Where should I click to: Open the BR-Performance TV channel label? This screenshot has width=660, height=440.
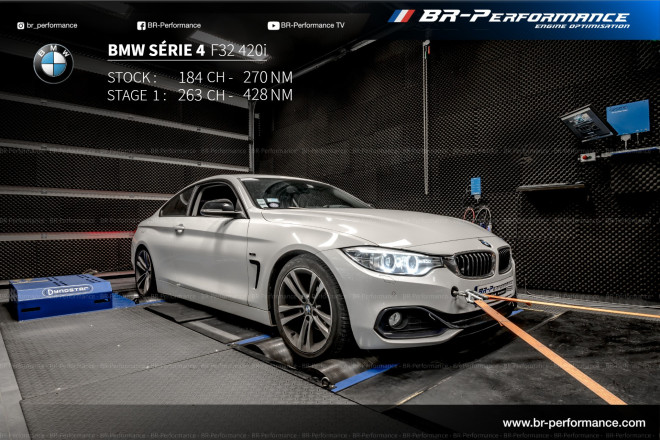(312, 25)
